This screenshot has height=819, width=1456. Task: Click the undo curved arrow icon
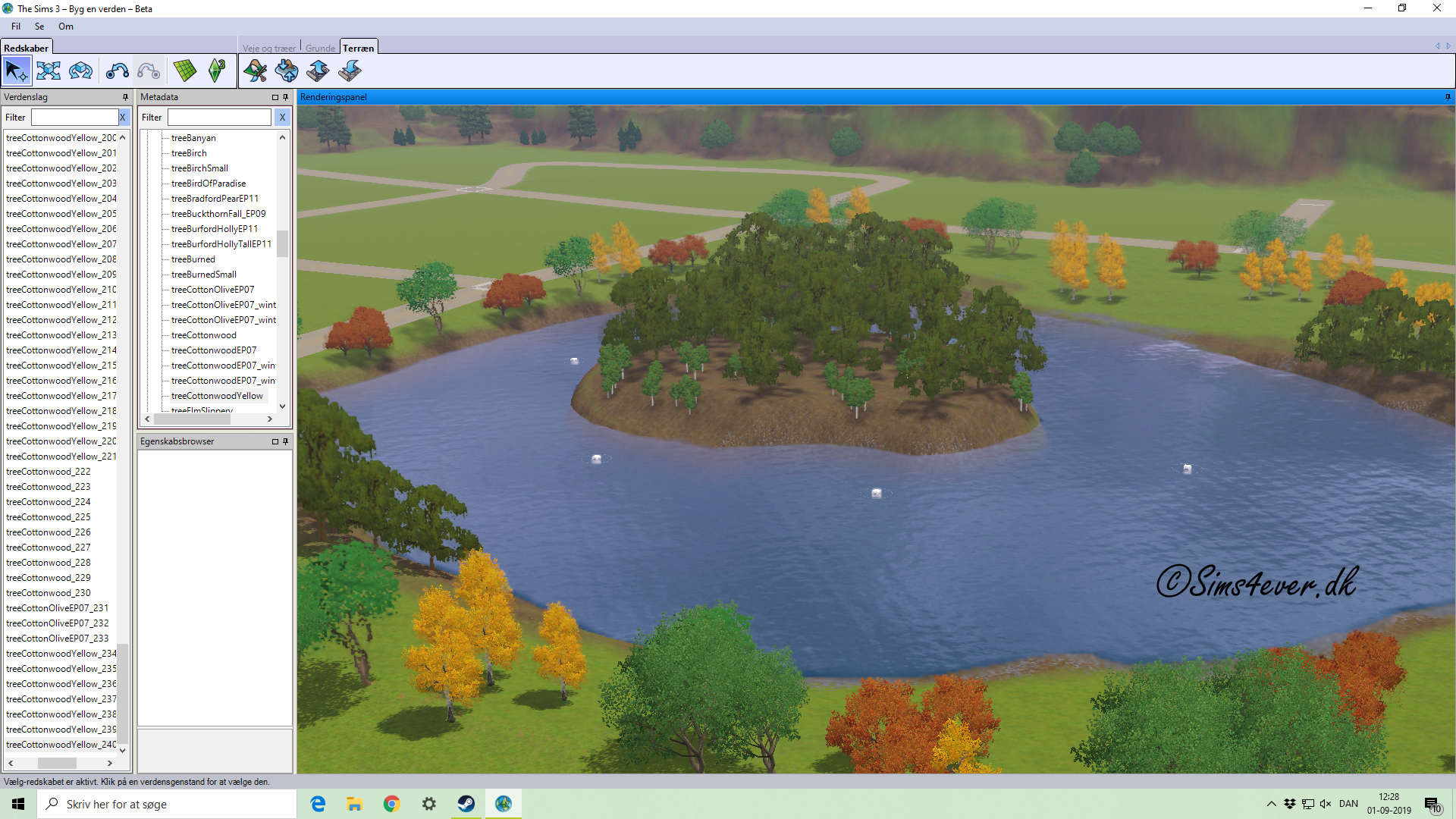pos(117,71)
